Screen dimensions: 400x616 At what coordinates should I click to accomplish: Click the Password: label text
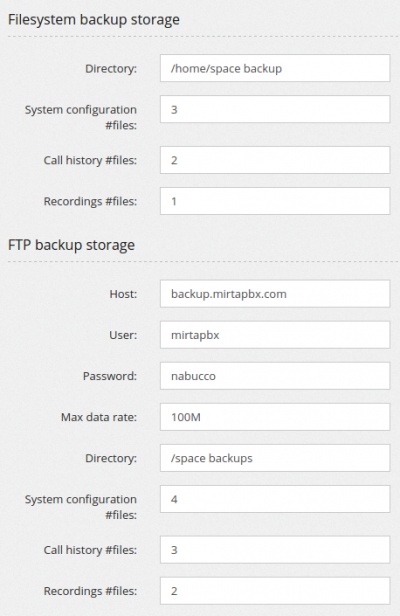click(x=110, y=376)
